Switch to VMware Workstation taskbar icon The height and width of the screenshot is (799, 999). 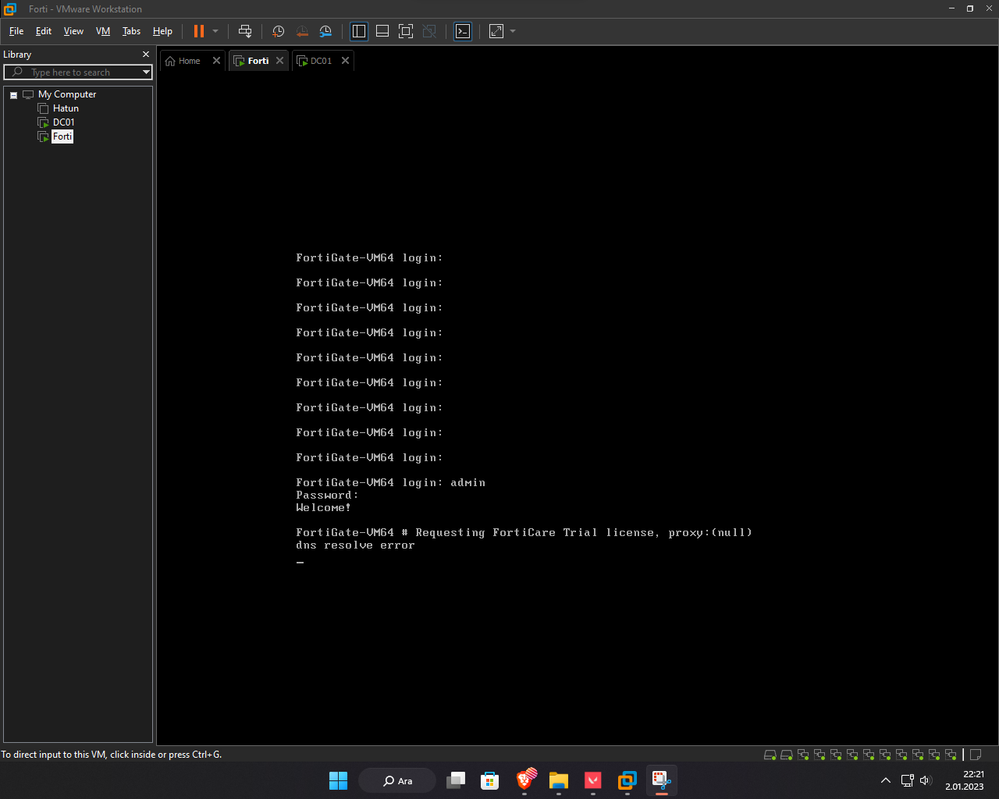click(628, 781)
